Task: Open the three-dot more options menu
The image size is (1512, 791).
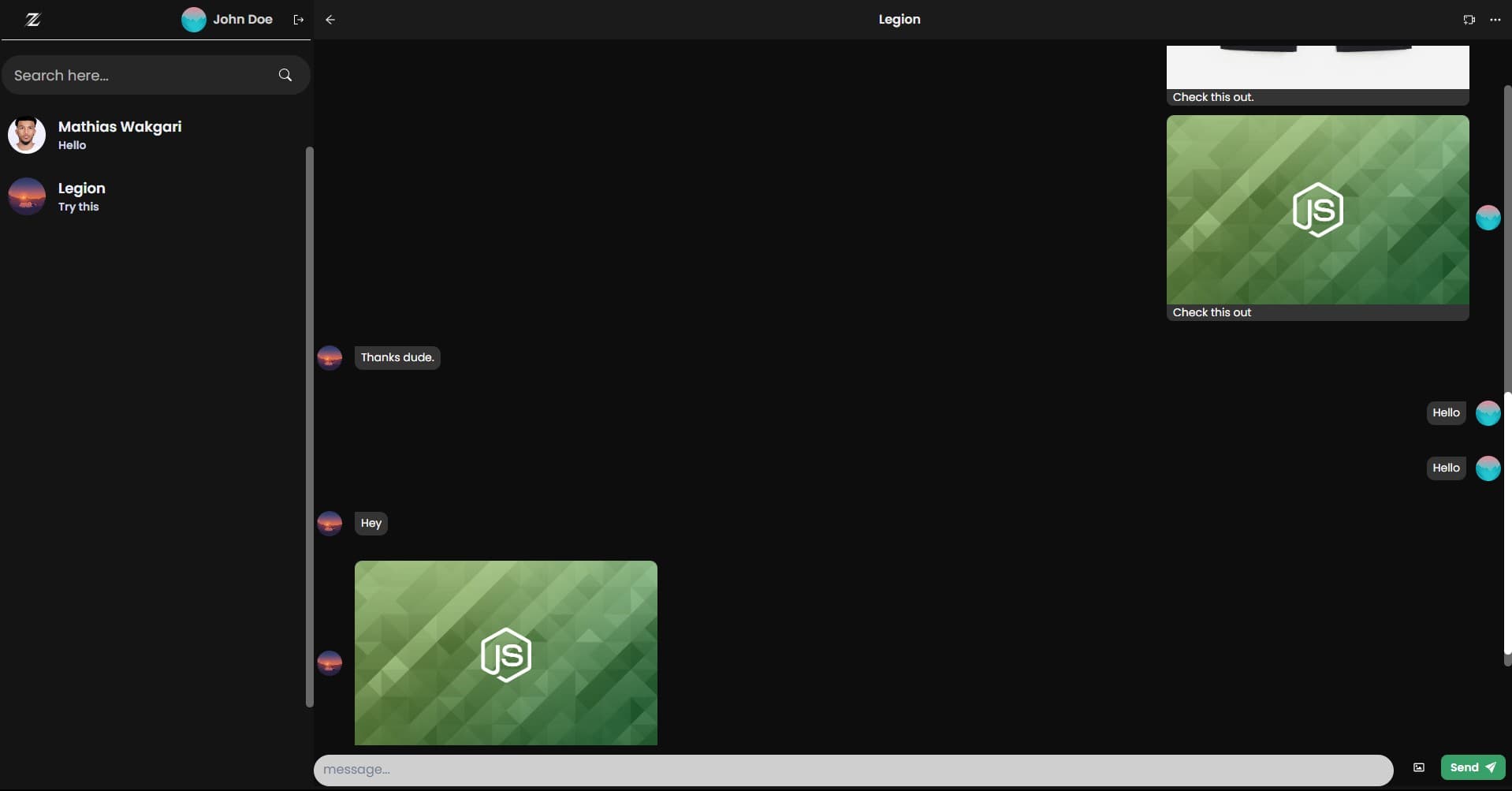Action: pos(1495,20)
